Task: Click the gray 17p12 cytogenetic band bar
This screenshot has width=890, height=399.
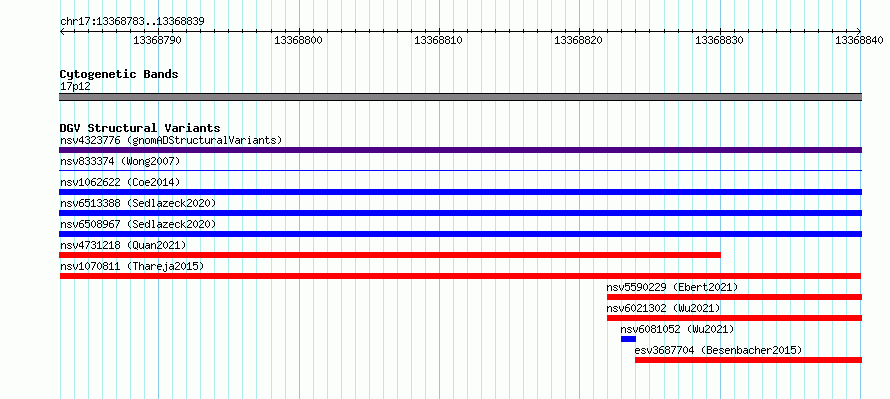Action: click(460, 97)
